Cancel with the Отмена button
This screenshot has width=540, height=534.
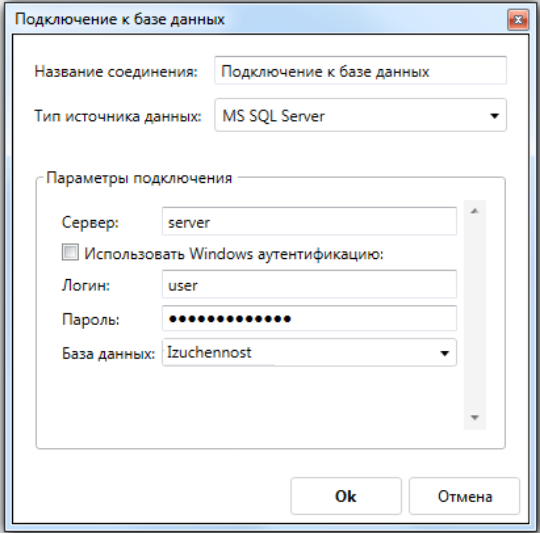tap(464, 496)
